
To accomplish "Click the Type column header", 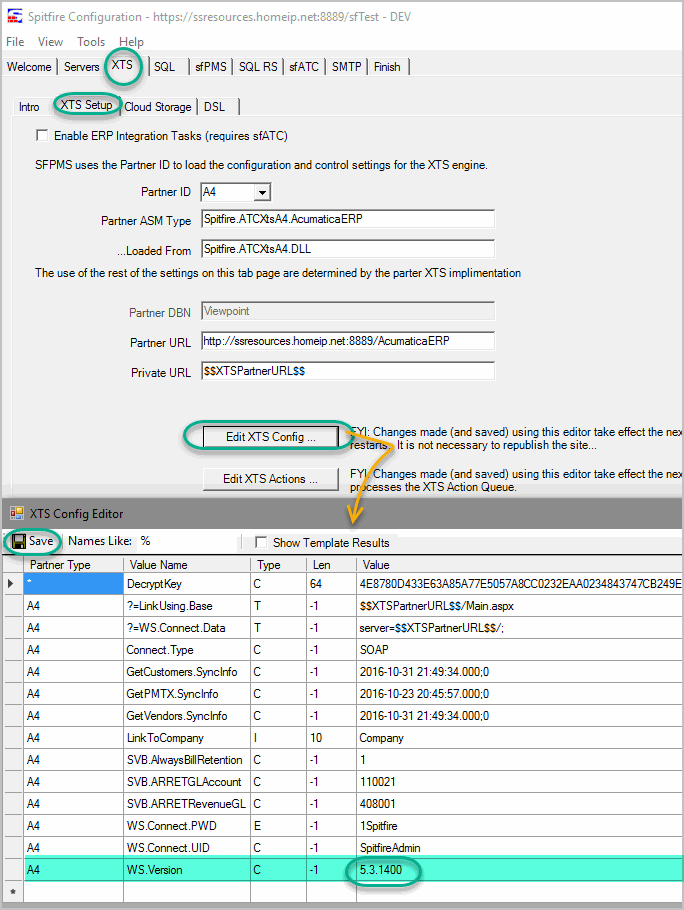I will tap(278, 565).
